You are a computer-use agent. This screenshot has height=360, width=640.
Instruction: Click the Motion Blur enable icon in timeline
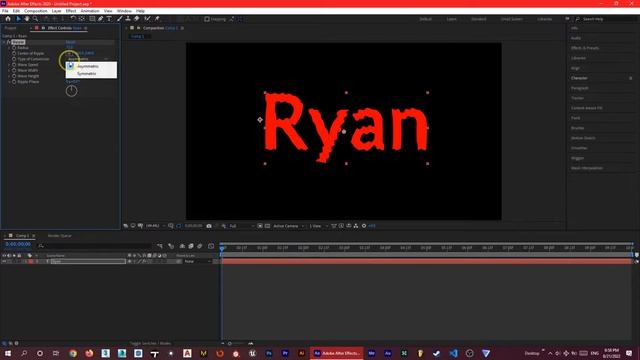[200, 246]
